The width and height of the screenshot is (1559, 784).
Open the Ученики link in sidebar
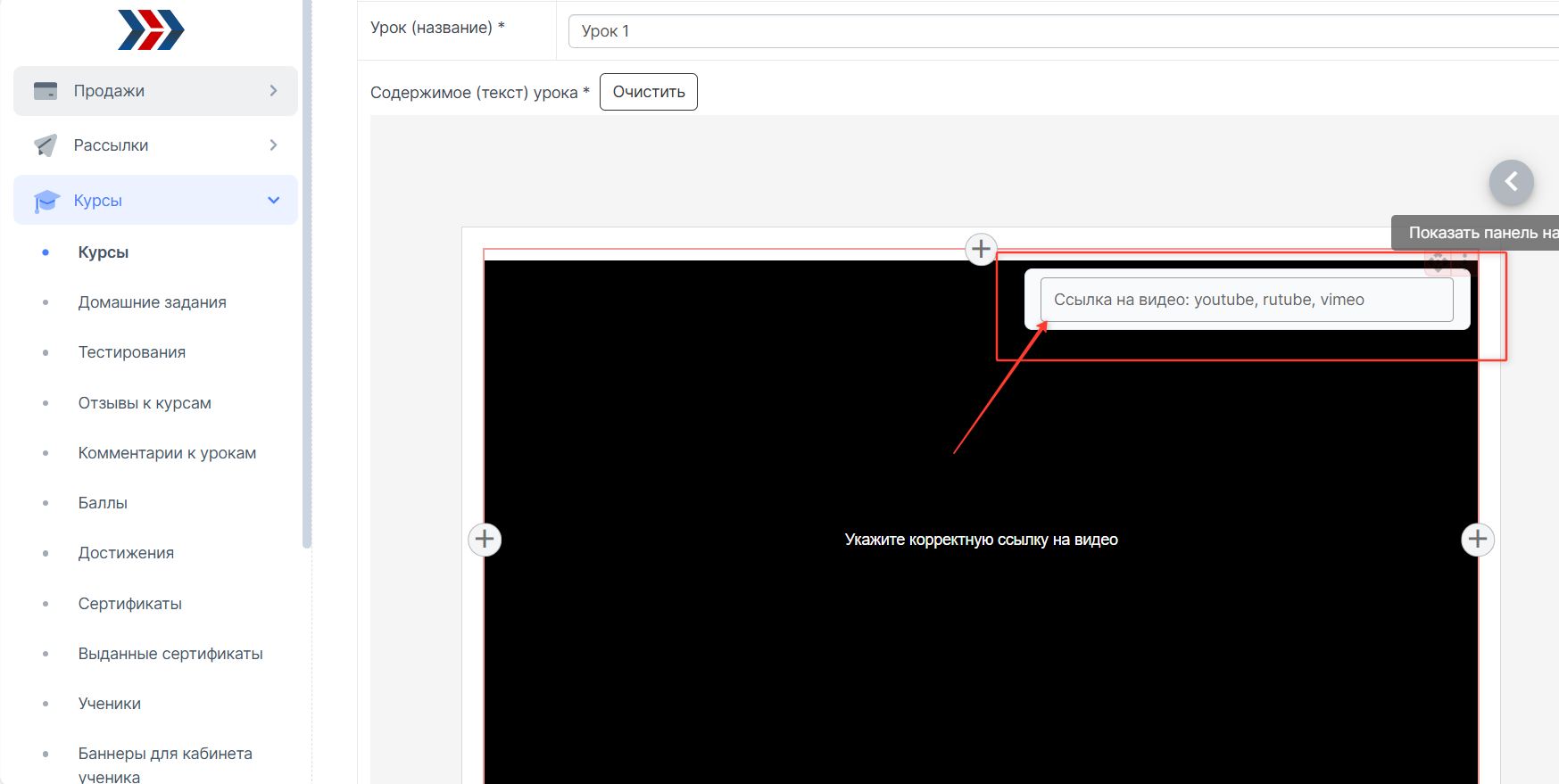click(109, 704)
